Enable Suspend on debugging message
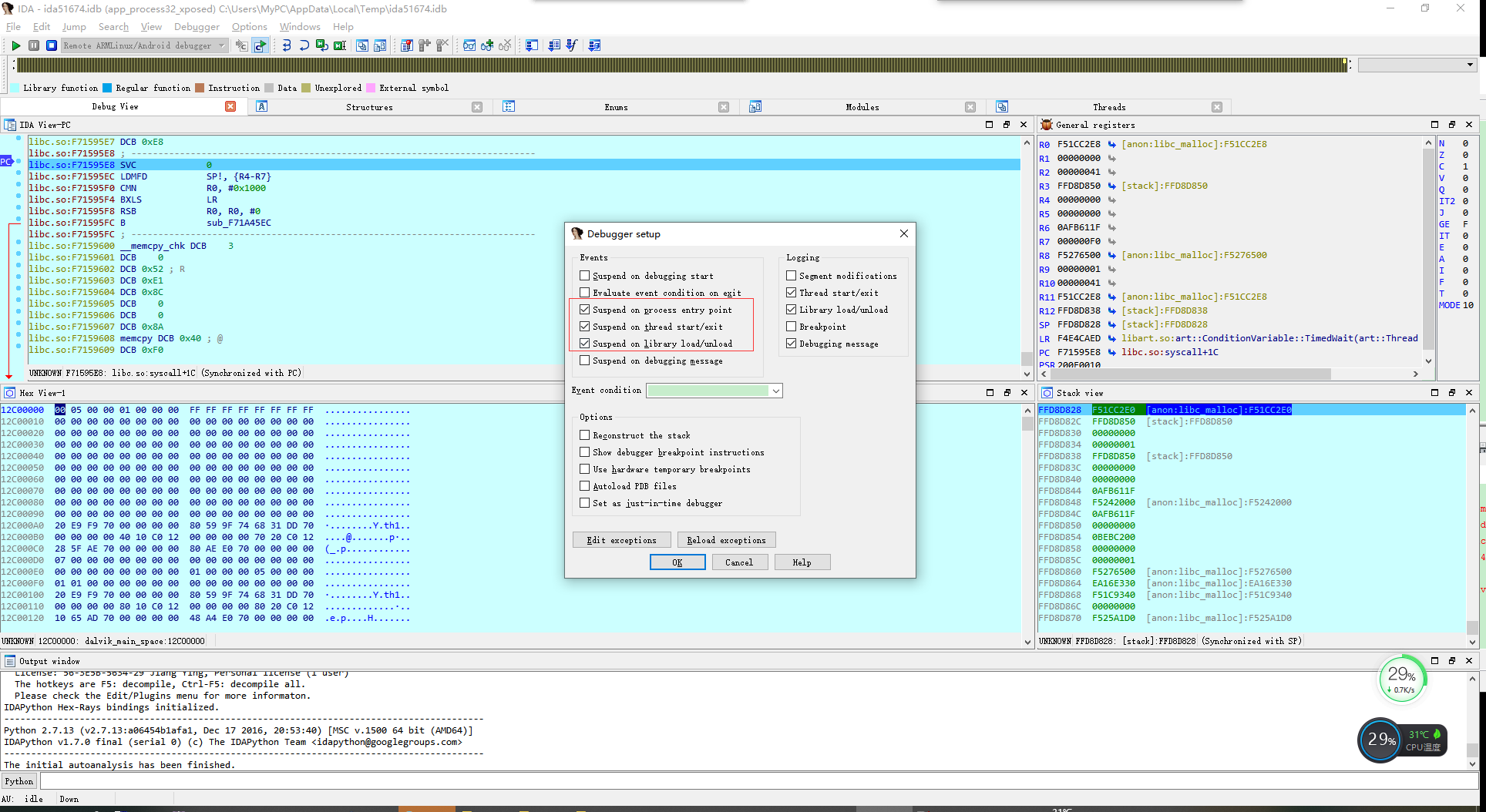 584,361
